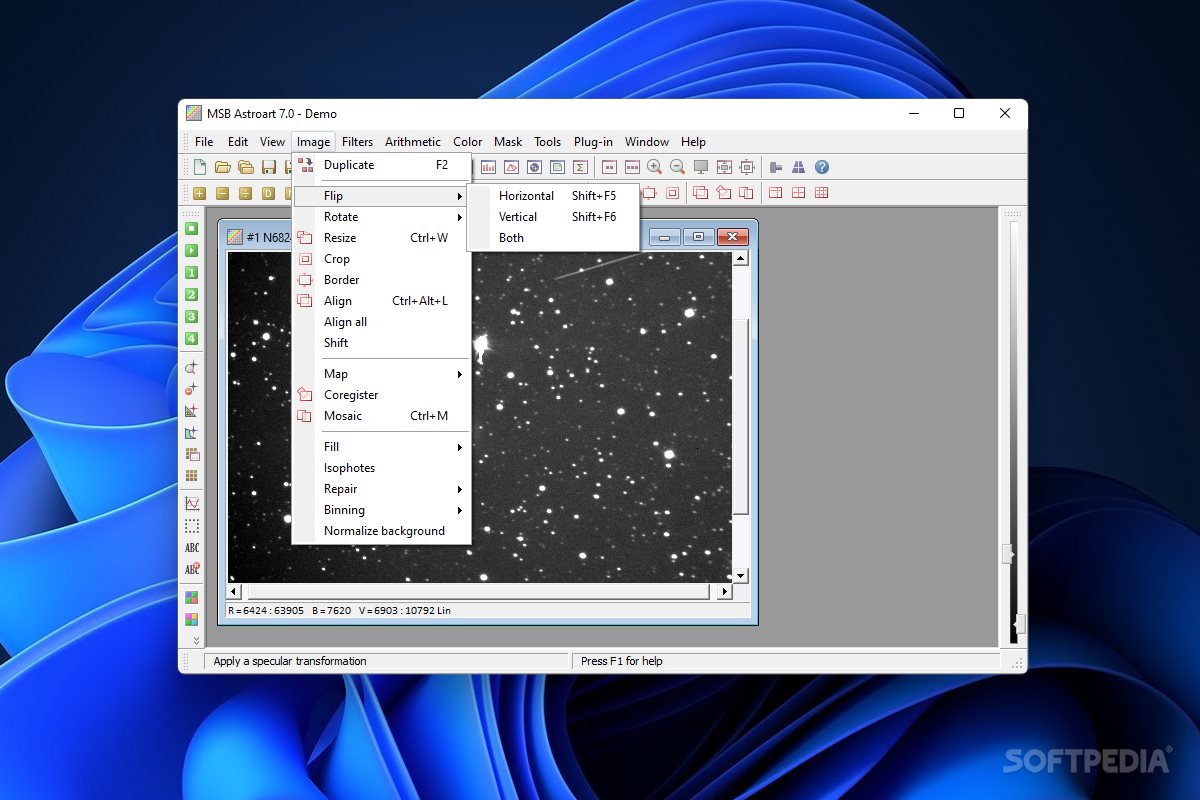Click the green number 4 sidebar icon
Screen dimensions: 1200x800
click(191, 338)
